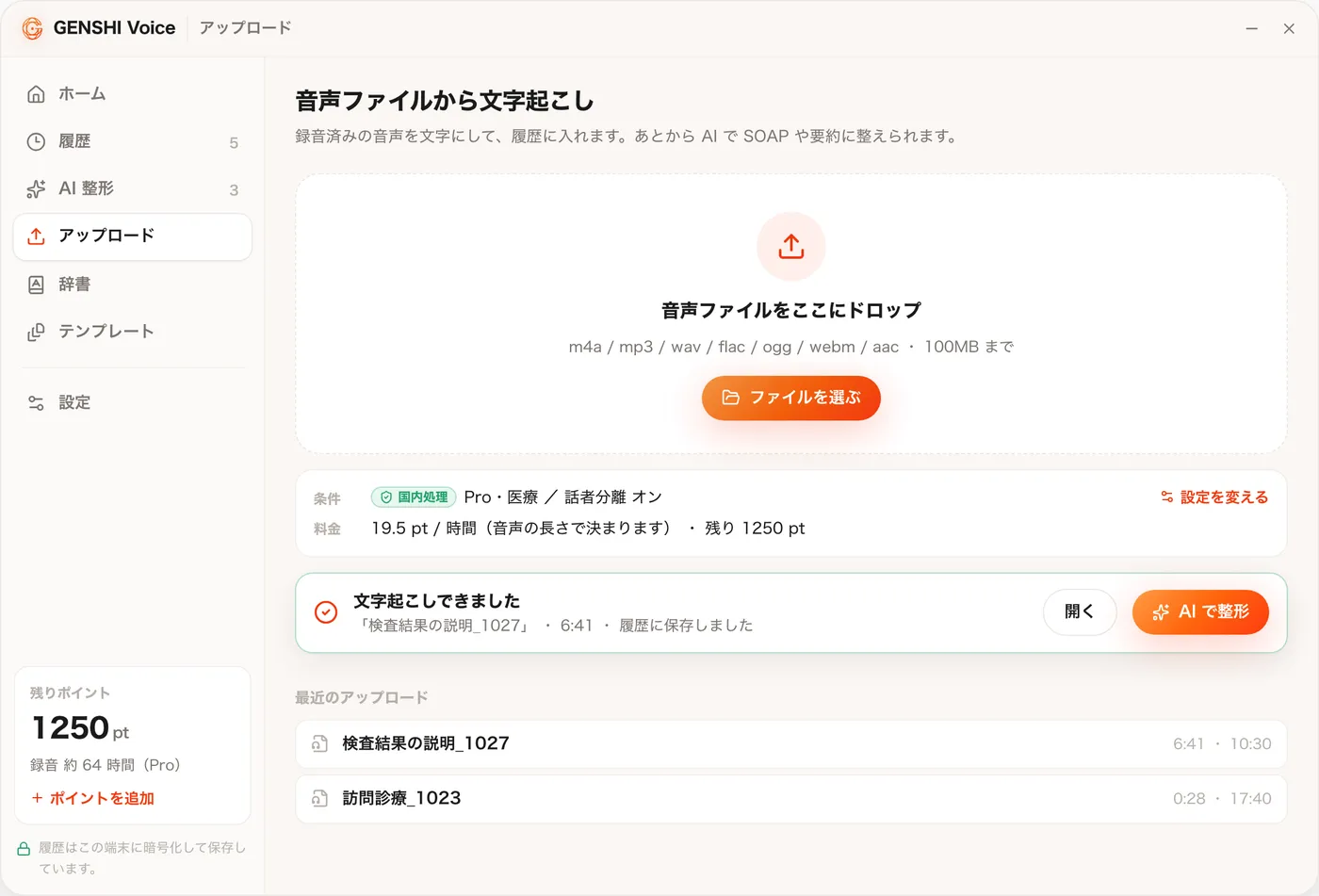Click the upload arrow icon in sidebar
The width and height of the screenshot is (1319, 896).
coord(36,236)
